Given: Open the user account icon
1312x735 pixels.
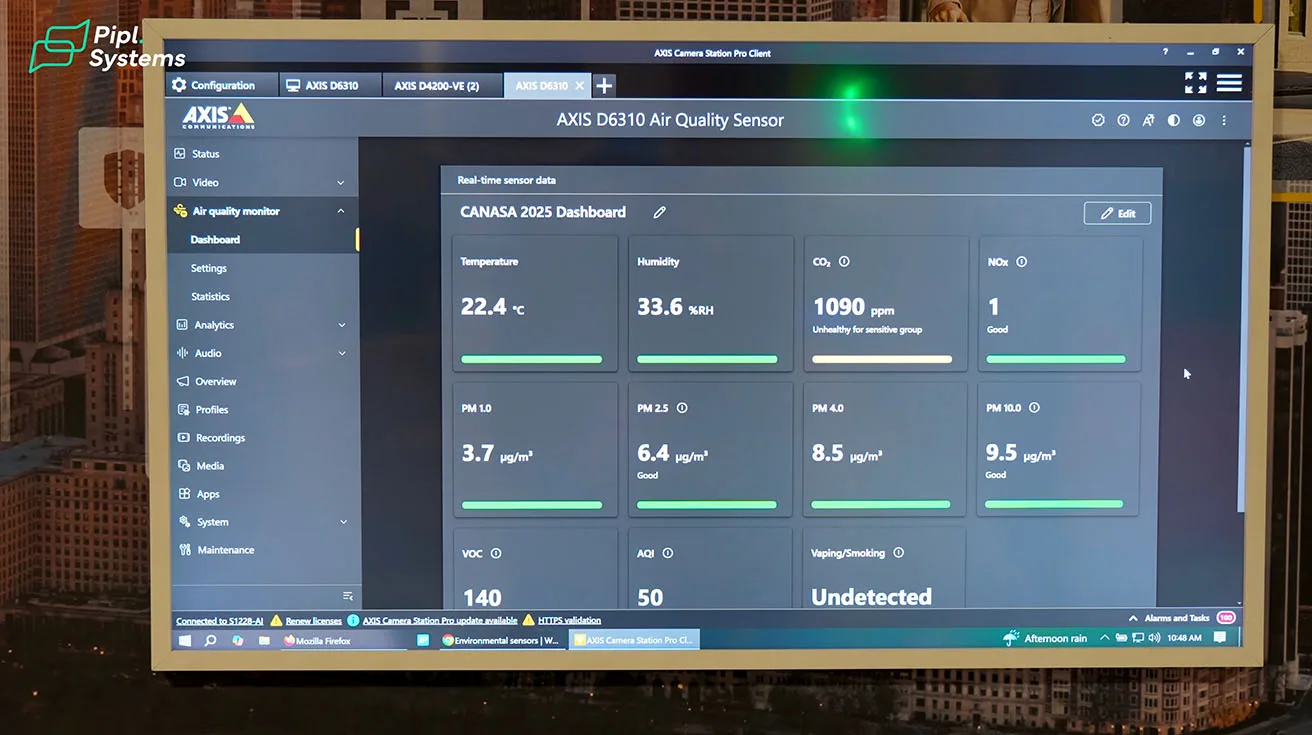Looking at the screenshot, I should click(x=1198, y=120).
